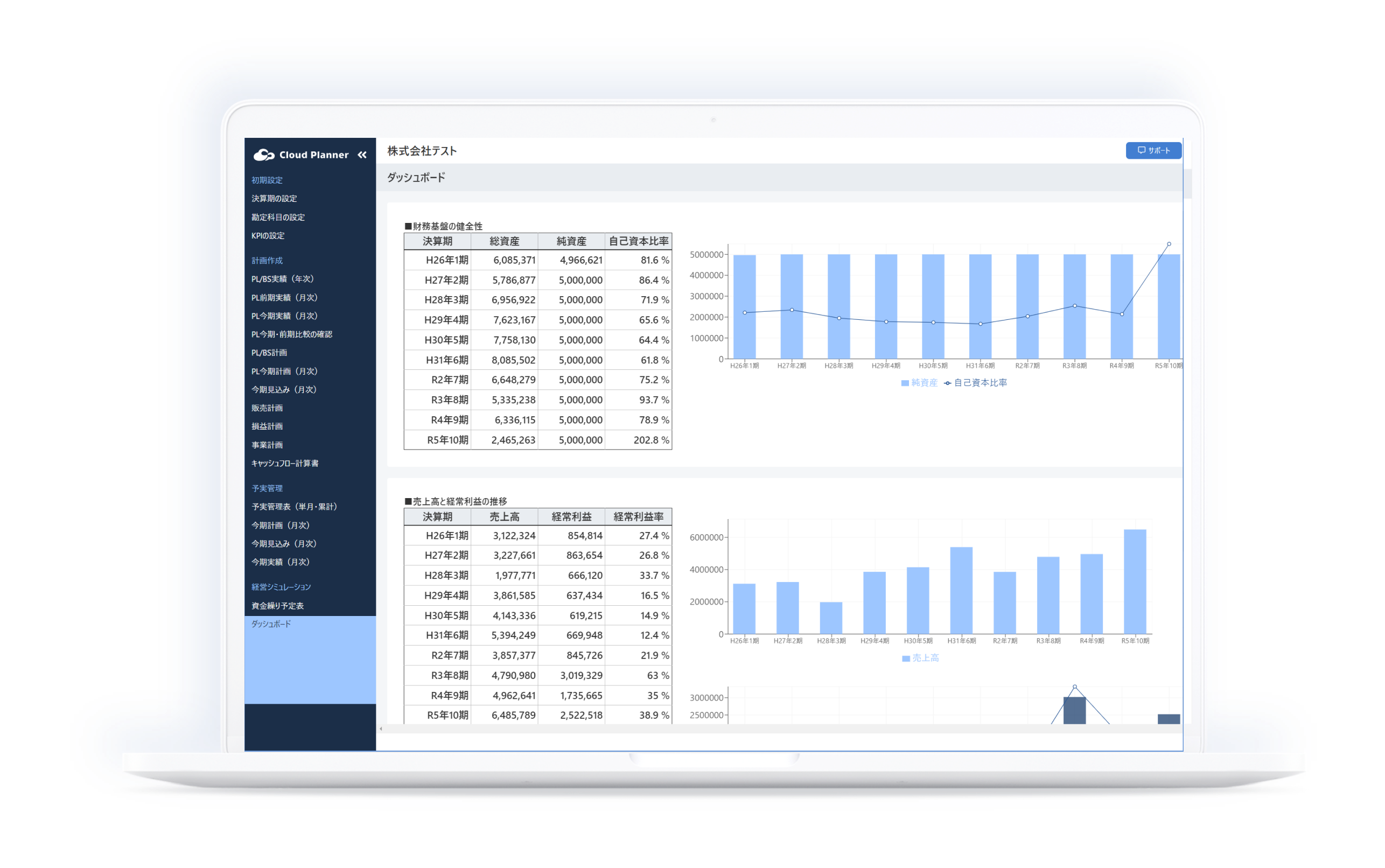Open キャッシュフロー計算書

[x=285, y=463]
